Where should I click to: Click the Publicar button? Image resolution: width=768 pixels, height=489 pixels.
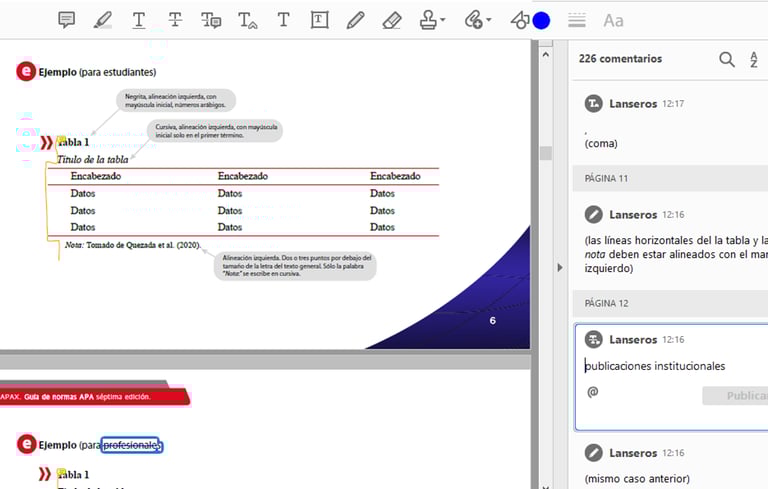[x=736, y=395]
